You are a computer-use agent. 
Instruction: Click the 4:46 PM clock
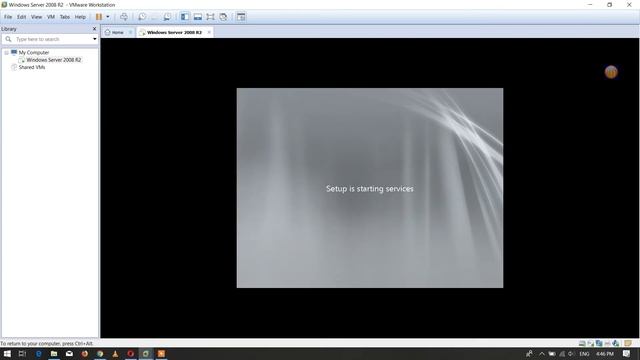click(605, 354)
